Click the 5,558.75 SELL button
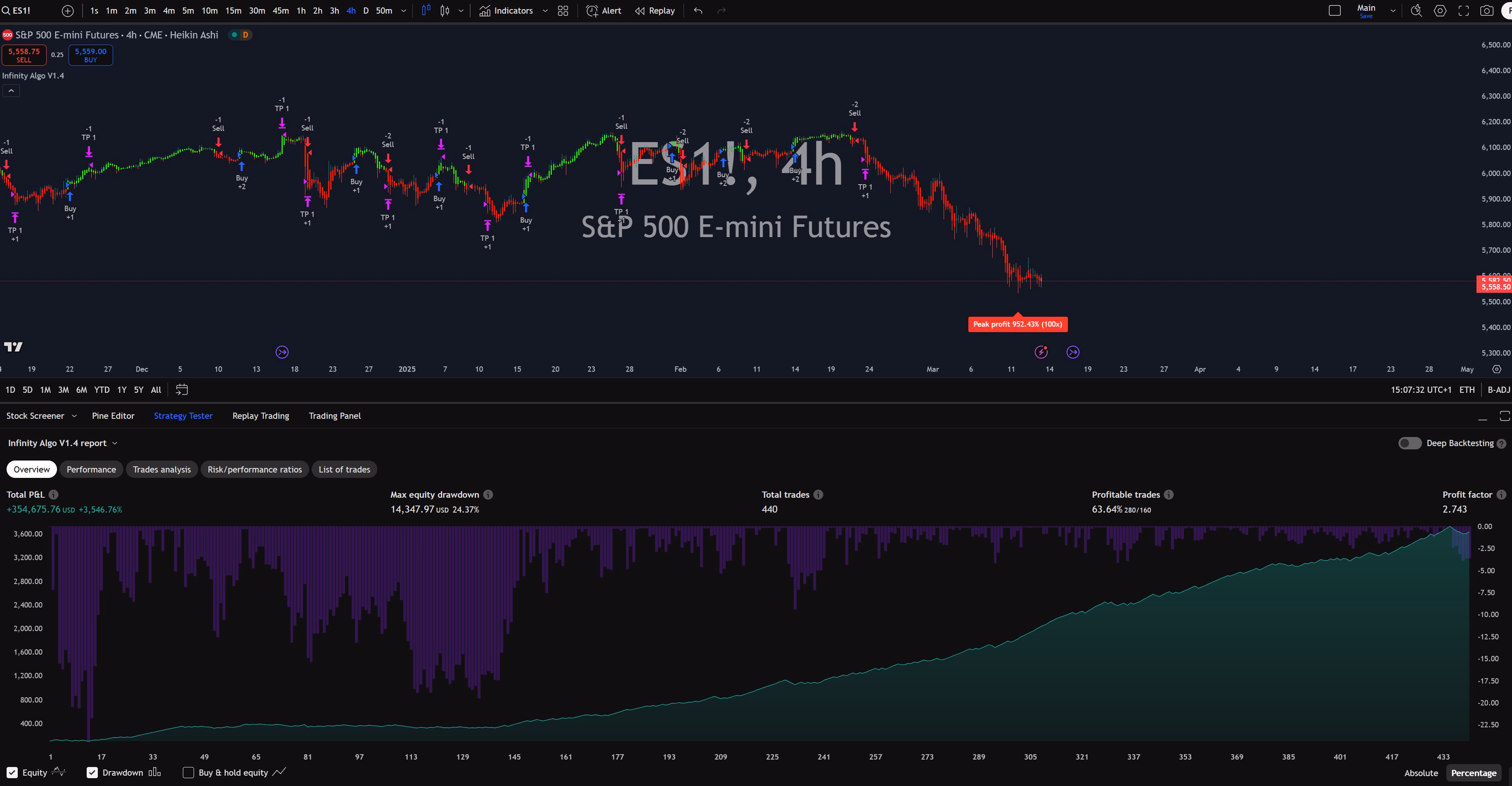 click(24, 55)
